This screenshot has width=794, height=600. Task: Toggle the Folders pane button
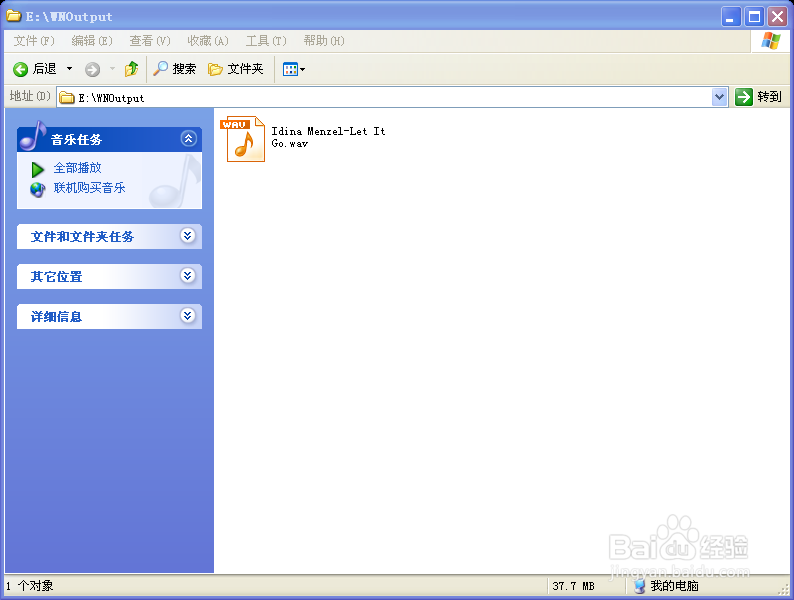point(235,69)
